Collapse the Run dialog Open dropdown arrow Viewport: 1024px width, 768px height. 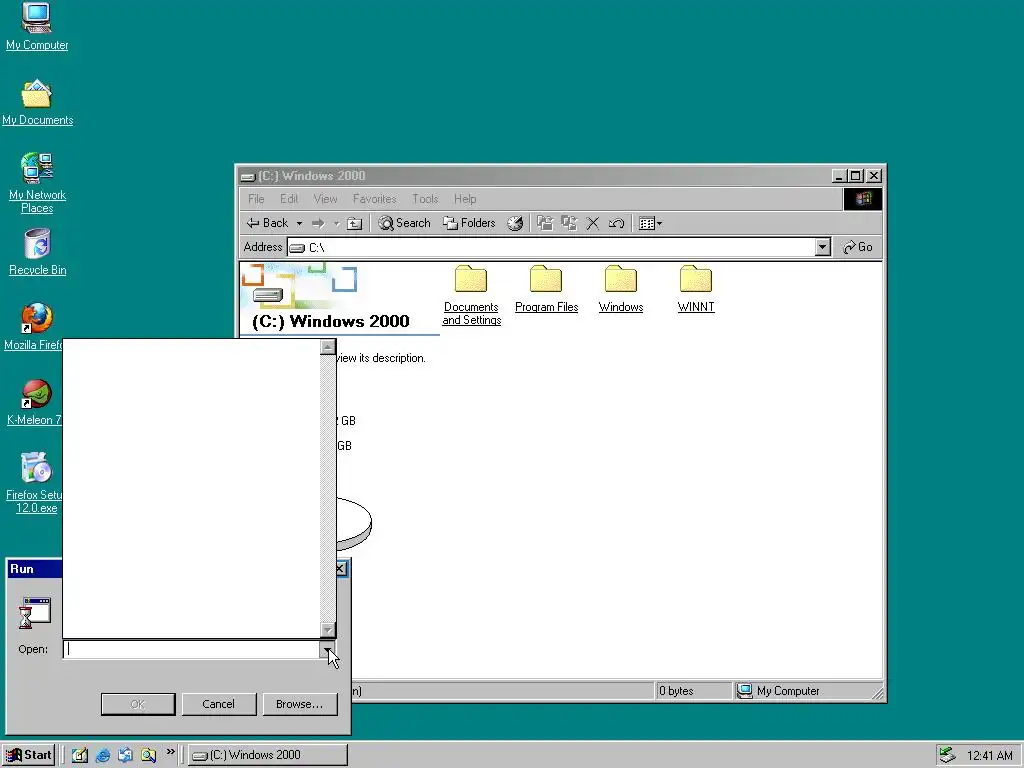coord(327,649)
